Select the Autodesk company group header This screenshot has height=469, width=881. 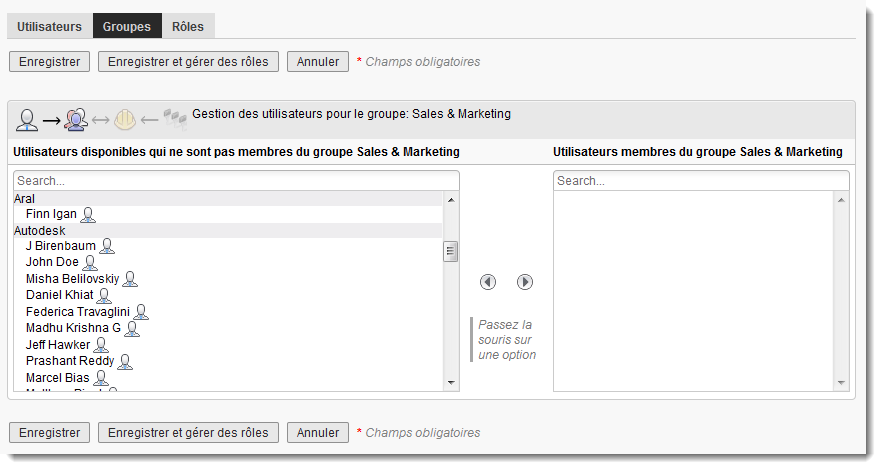(x=228, y=231)
